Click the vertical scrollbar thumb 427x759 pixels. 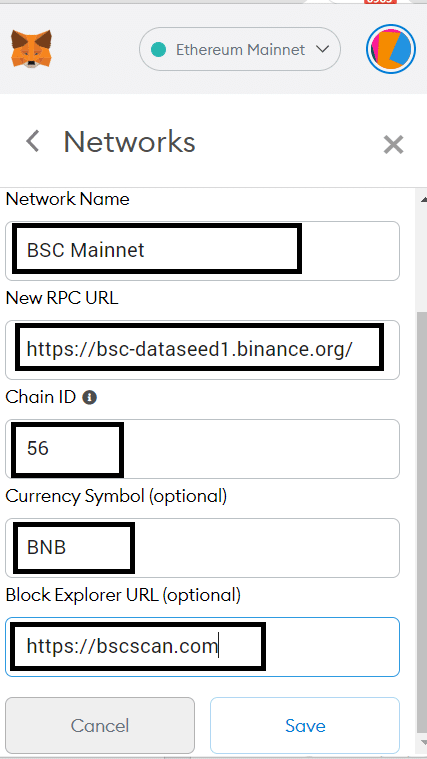click(422, 523)
